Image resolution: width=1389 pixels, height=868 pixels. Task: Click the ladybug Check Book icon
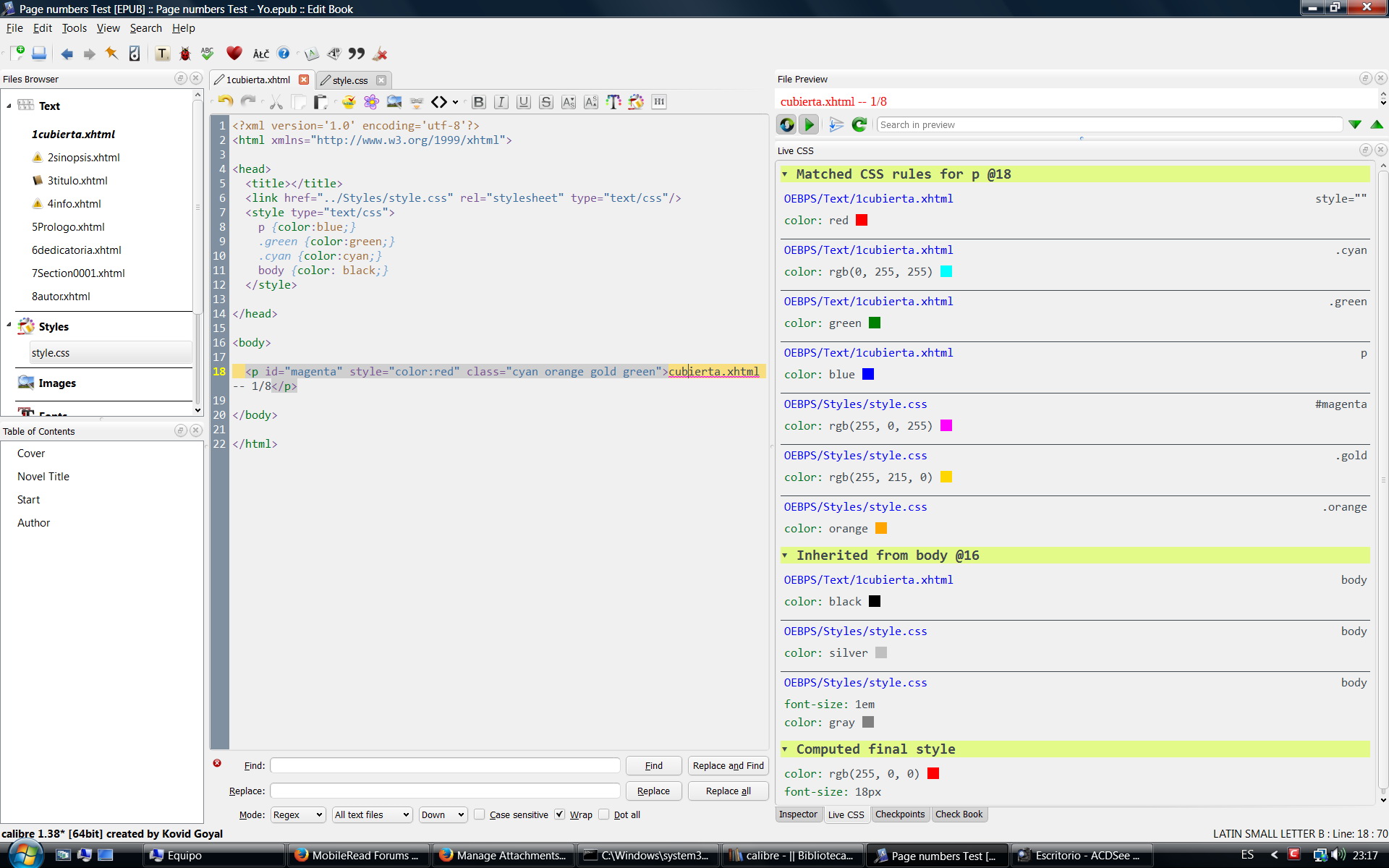pos(185,54)
